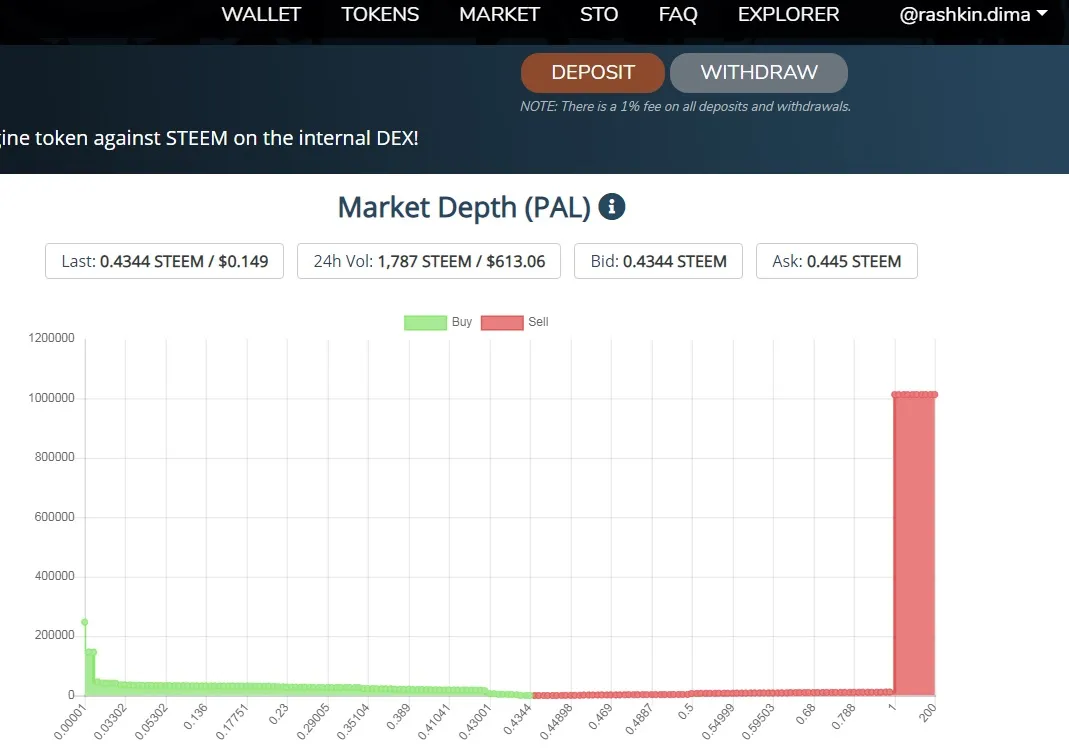Expand the @rashkin.dima account dropdown

click(973, 14)
